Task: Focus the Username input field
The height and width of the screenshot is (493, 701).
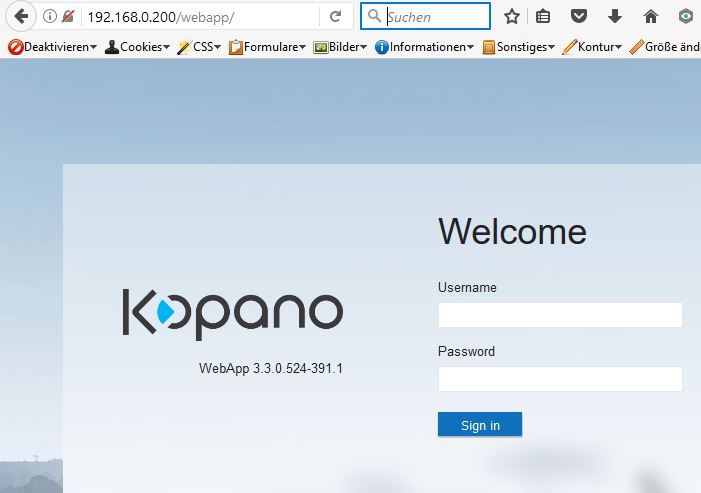Action: click(x=560, y=315)
